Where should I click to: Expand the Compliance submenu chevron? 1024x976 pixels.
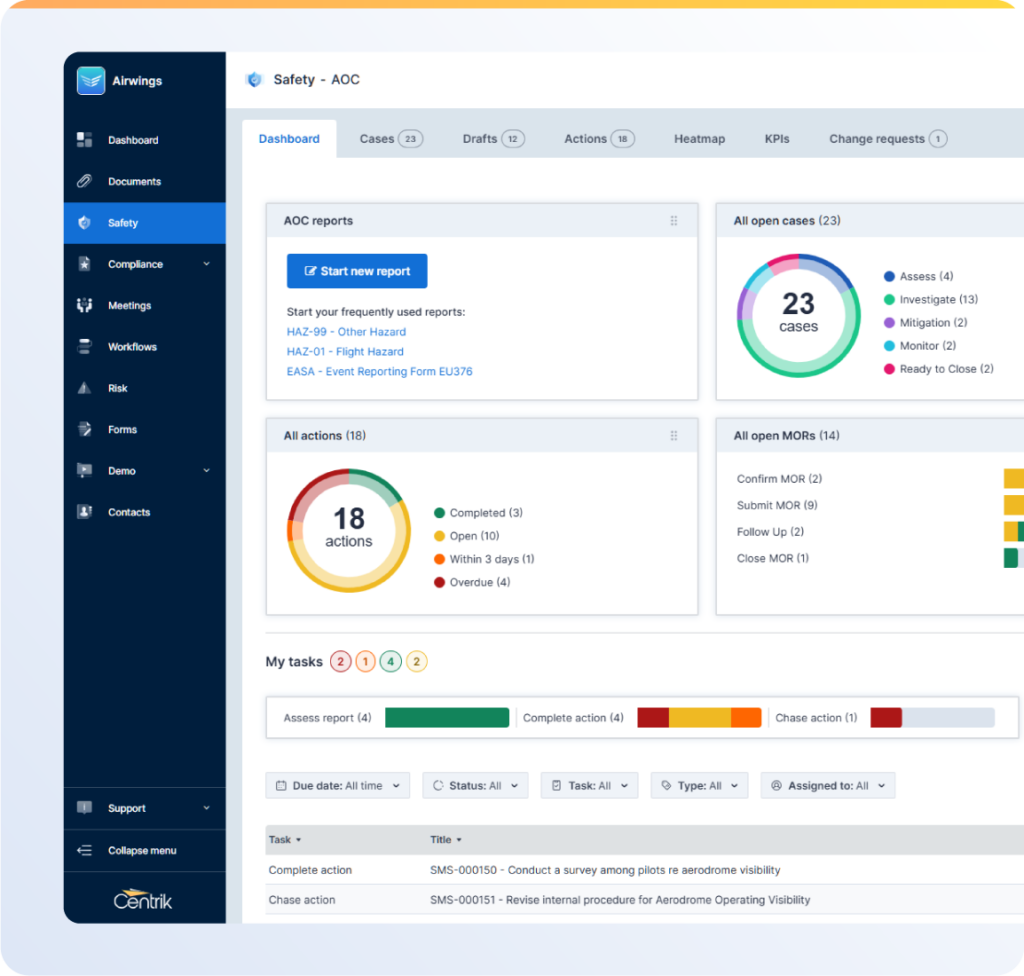tap(207, 264)
